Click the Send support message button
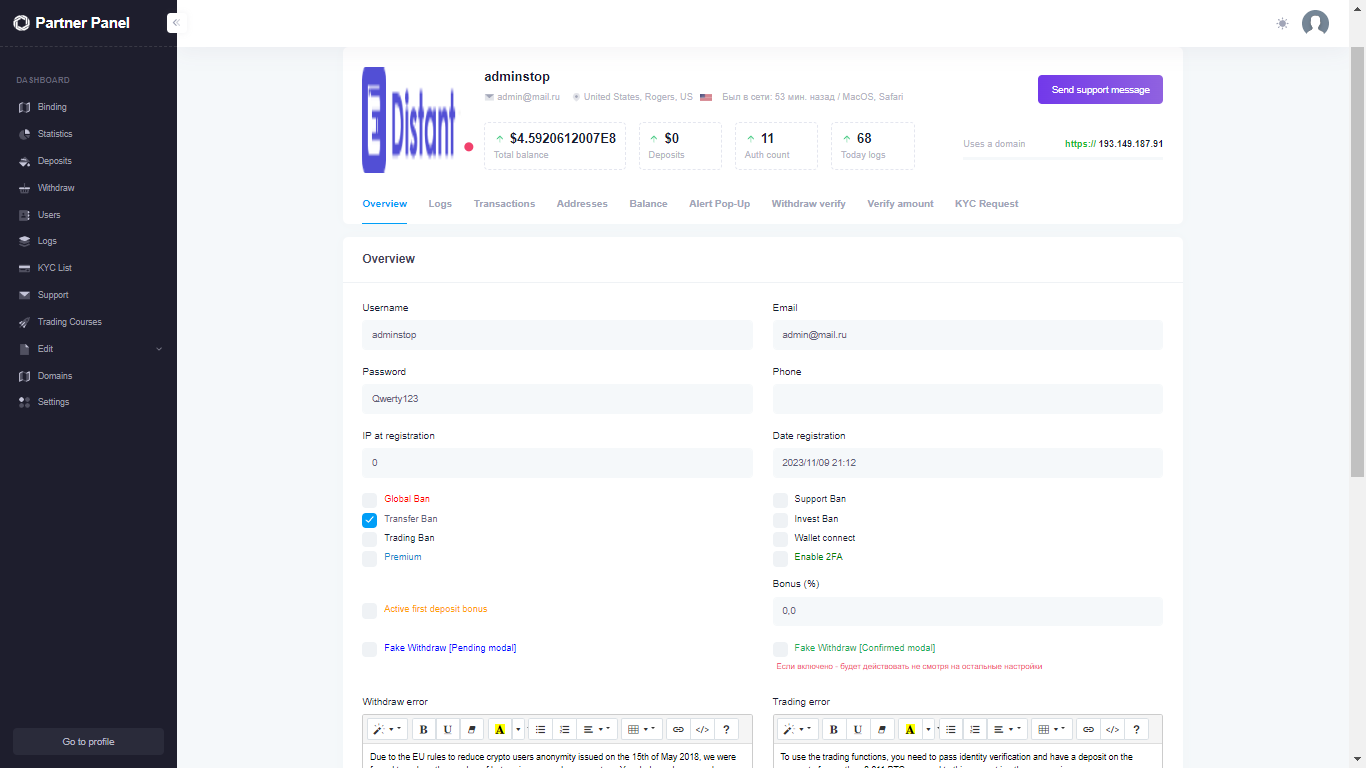The image size is (1366, 768). pos(1100,90)
